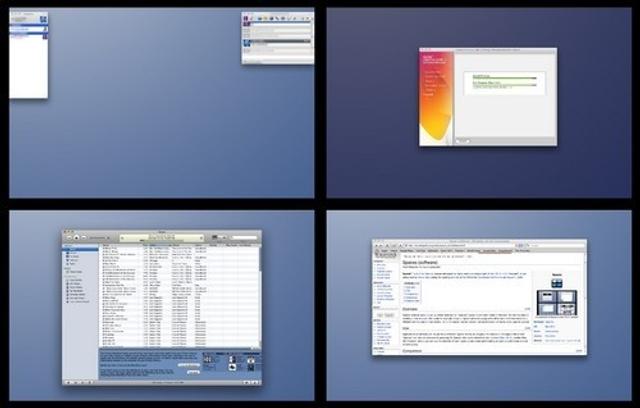Select the highlighted buddy in the buddy list
The height and width of the screenshot is (408, 640).
tap(27, 31)
